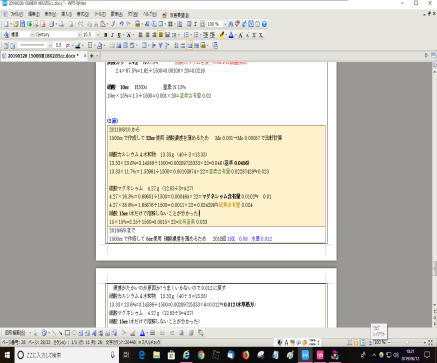Click the Redo arrow icon
This screenshot has width=437, height=363.
[x=128, y=24]
